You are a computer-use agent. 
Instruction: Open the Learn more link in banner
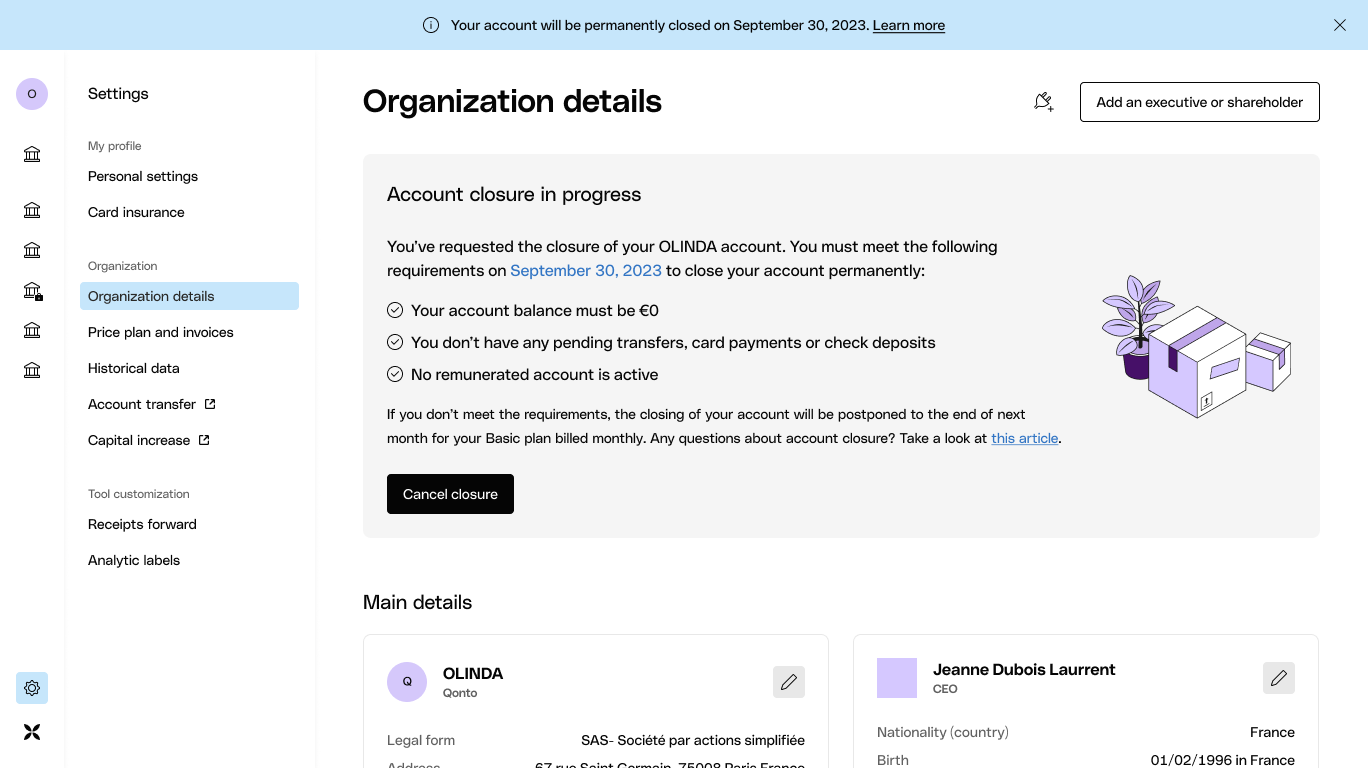pos(908,25)
